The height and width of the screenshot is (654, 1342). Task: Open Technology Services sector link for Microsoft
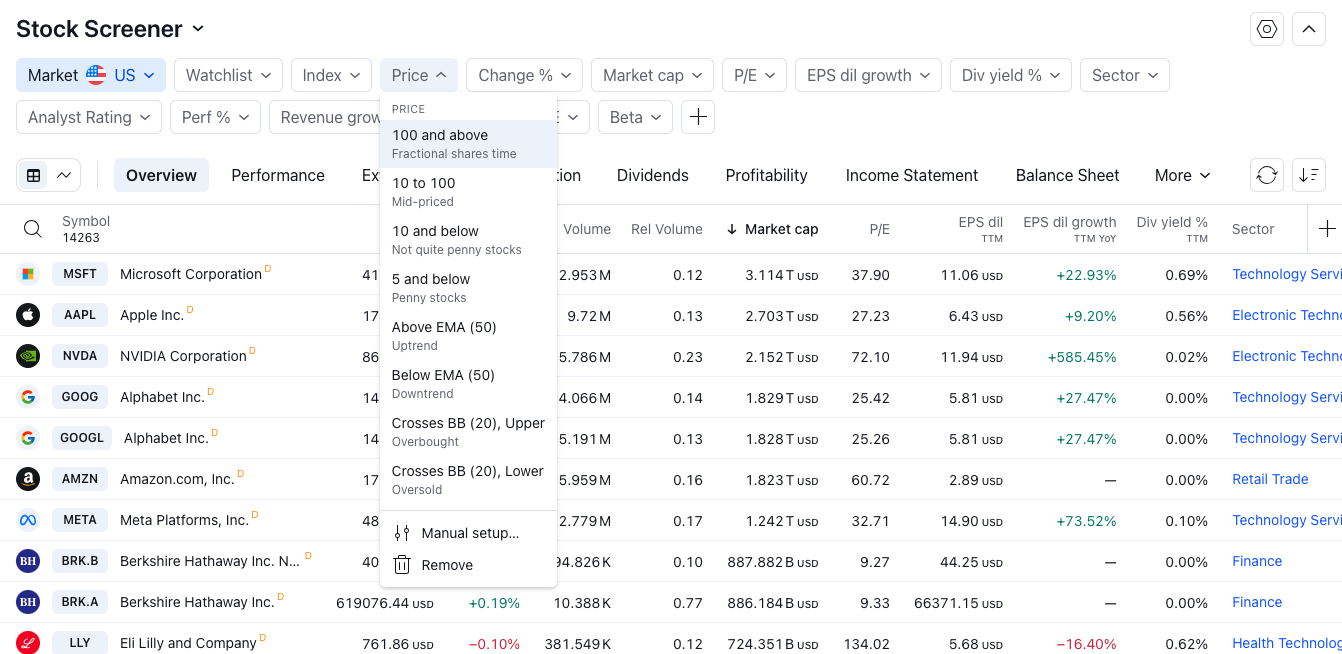click(x=1287, y=274)
